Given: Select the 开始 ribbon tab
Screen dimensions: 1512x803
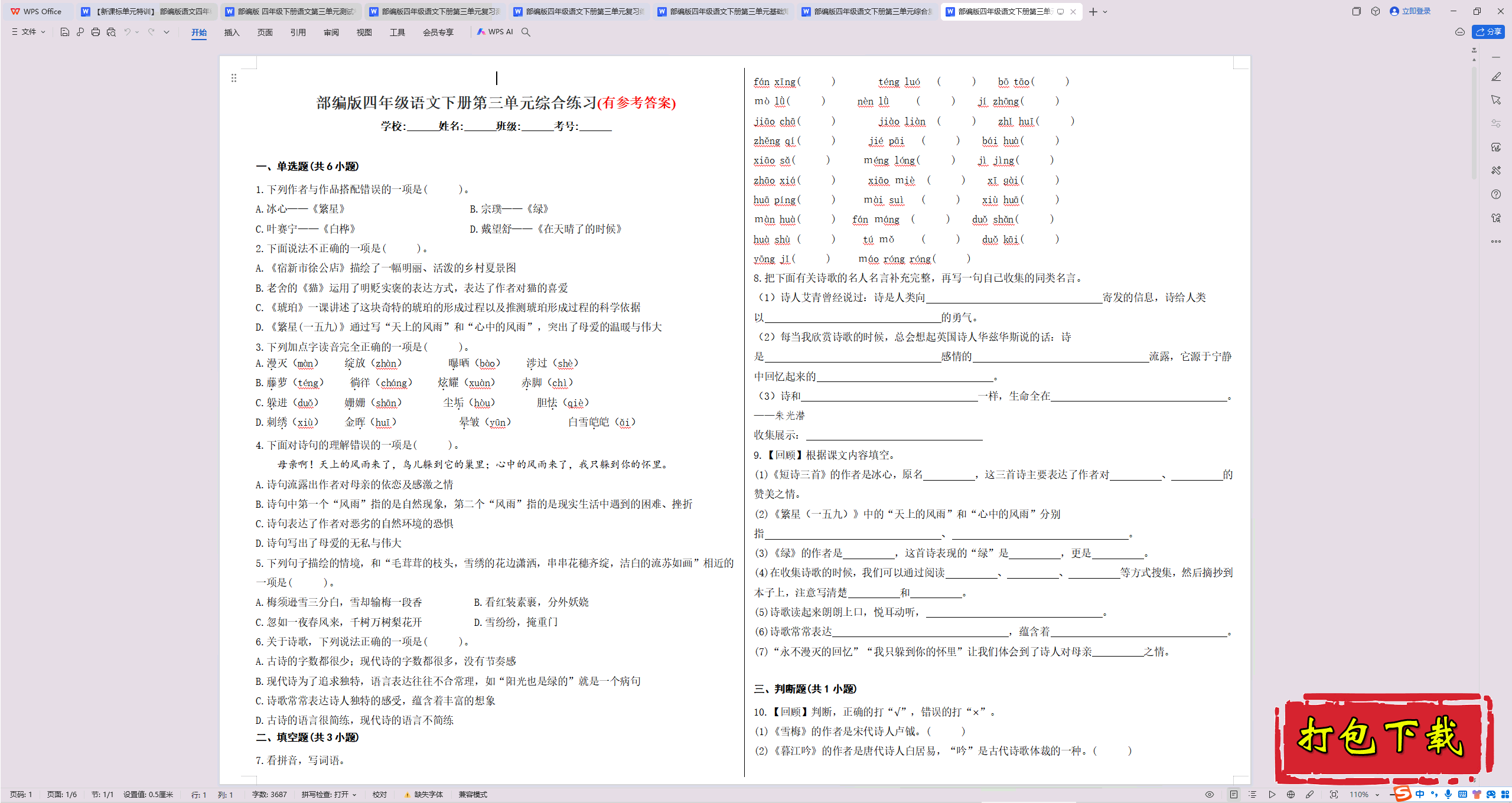Looking at the screenshot, I should (199, 32).
